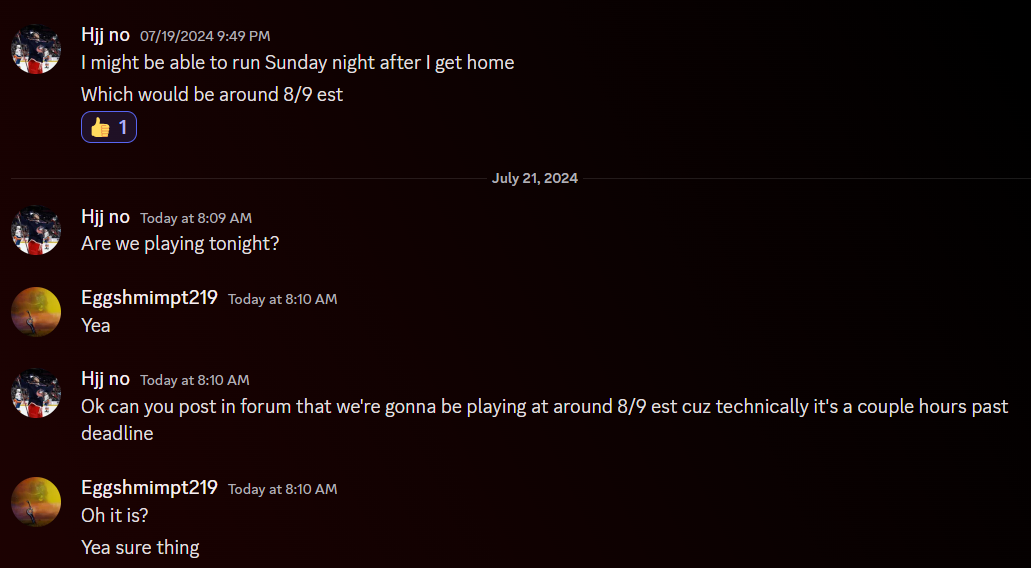Click the 'Yea sure thing' message
This screenshot has width=1031, height=568.
tap(140, 548)
